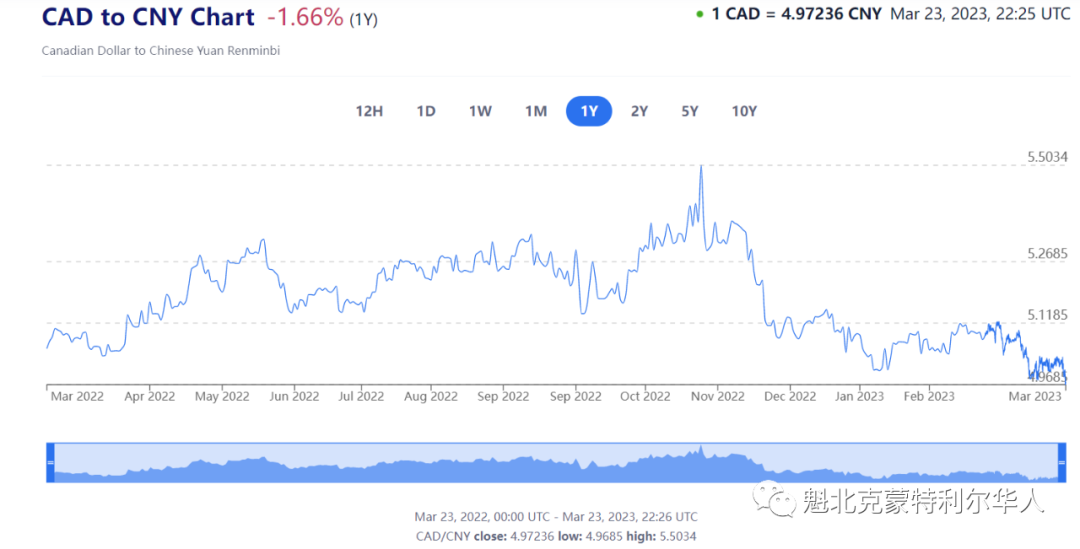
Task: Click the green live rate indicator dot
Action: pos(700,14)
